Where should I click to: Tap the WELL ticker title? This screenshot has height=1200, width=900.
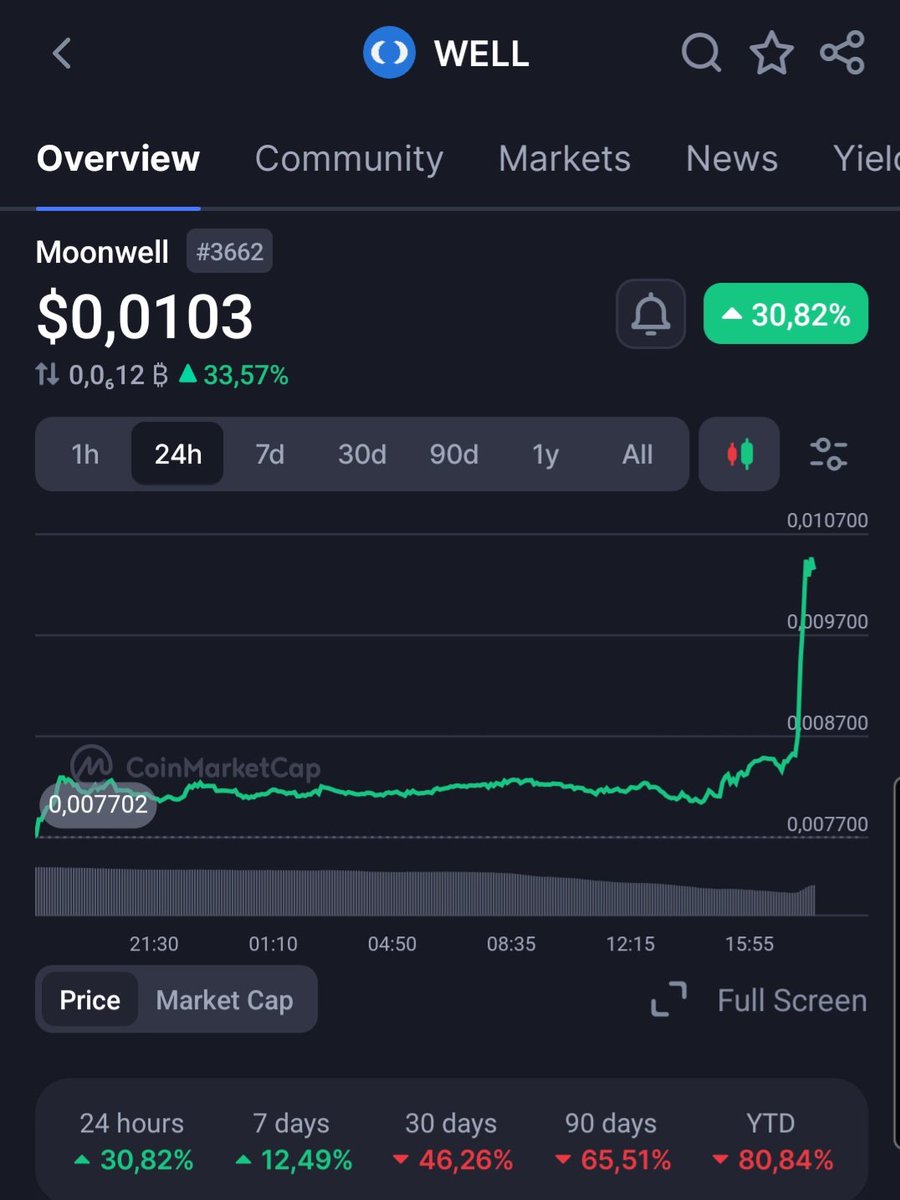[481, 54]
